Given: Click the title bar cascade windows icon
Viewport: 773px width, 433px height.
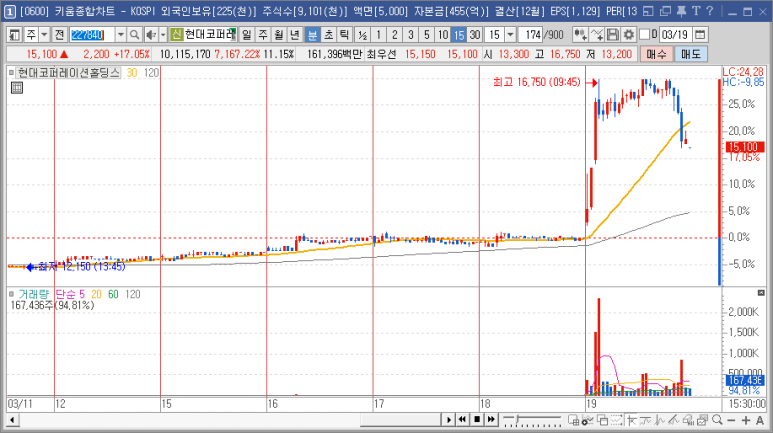Looking at the screenshot, I should click(666, 11).
